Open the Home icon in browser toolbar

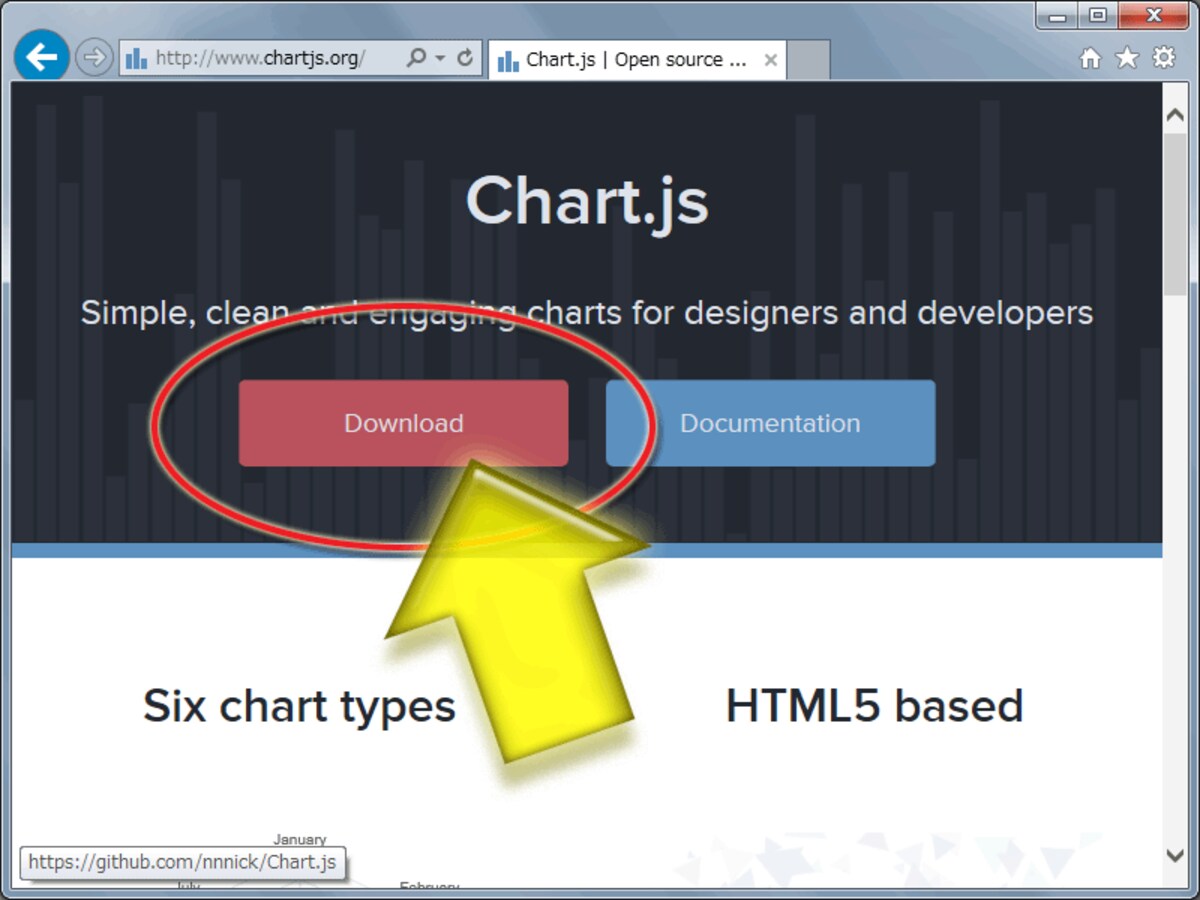(1090, 58)
